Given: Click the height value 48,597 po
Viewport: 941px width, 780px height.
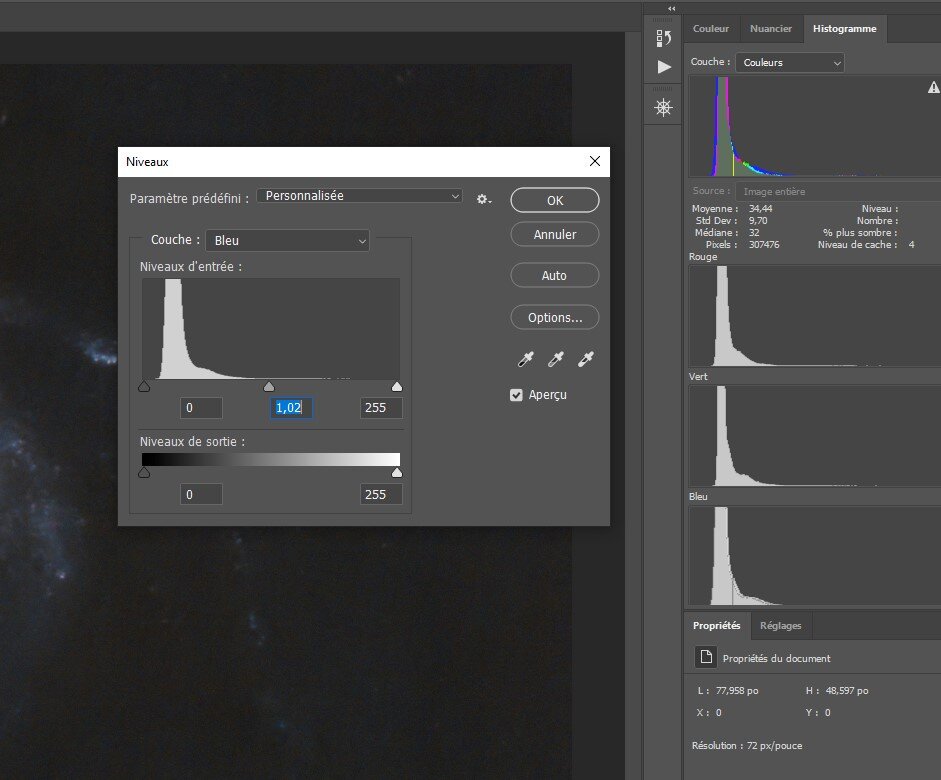Looking at the screenshot, I should [847, 691].
